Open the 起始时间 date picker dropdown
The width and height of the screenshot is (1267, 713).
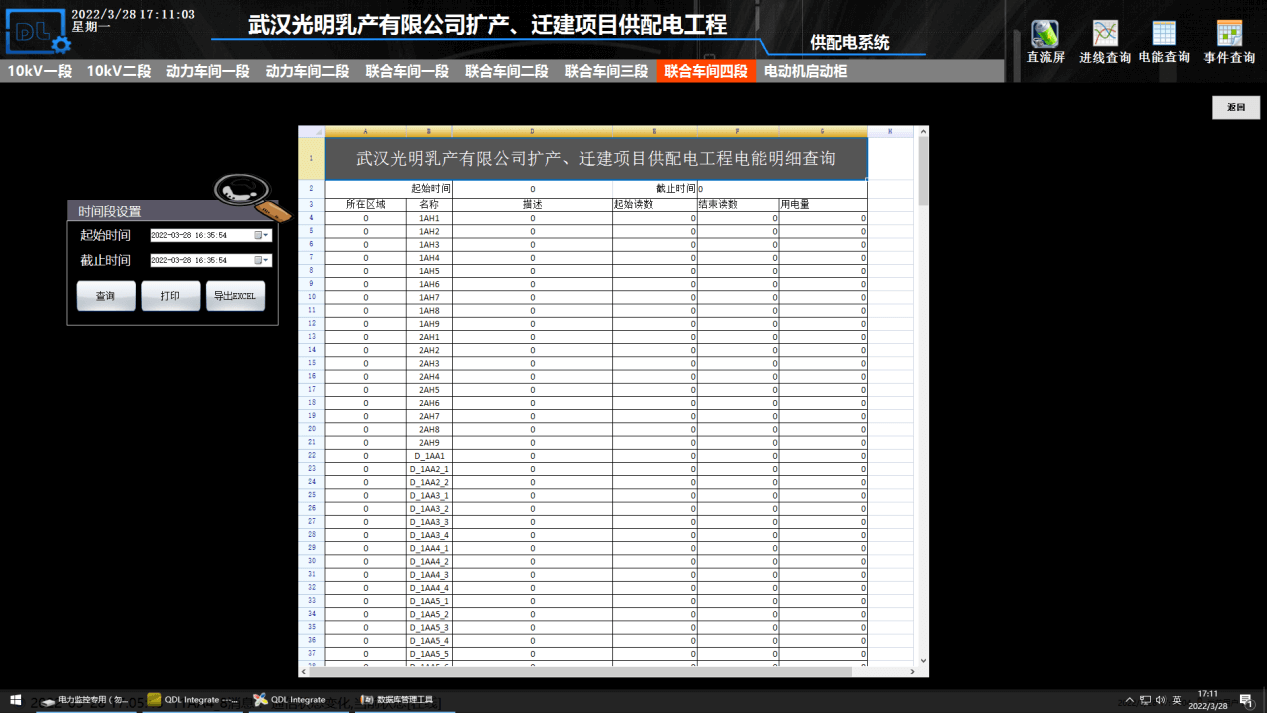[262, 236]
